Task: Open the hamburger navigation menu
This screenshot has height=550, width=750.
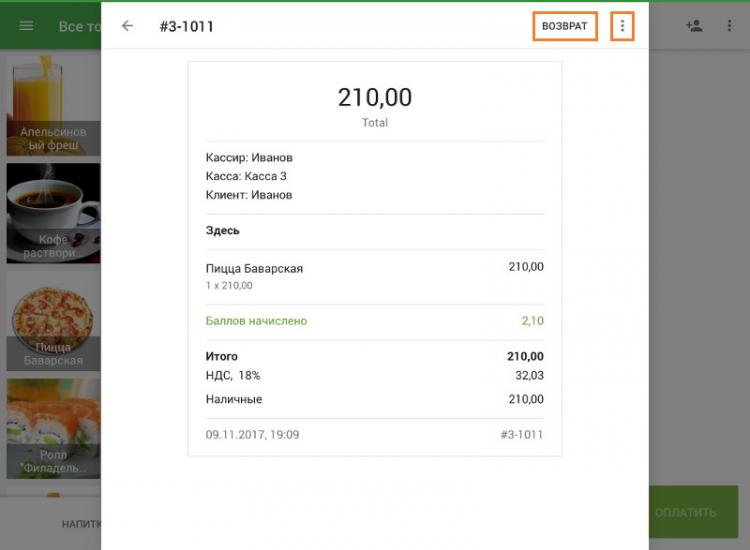Action: coord(26,26)
